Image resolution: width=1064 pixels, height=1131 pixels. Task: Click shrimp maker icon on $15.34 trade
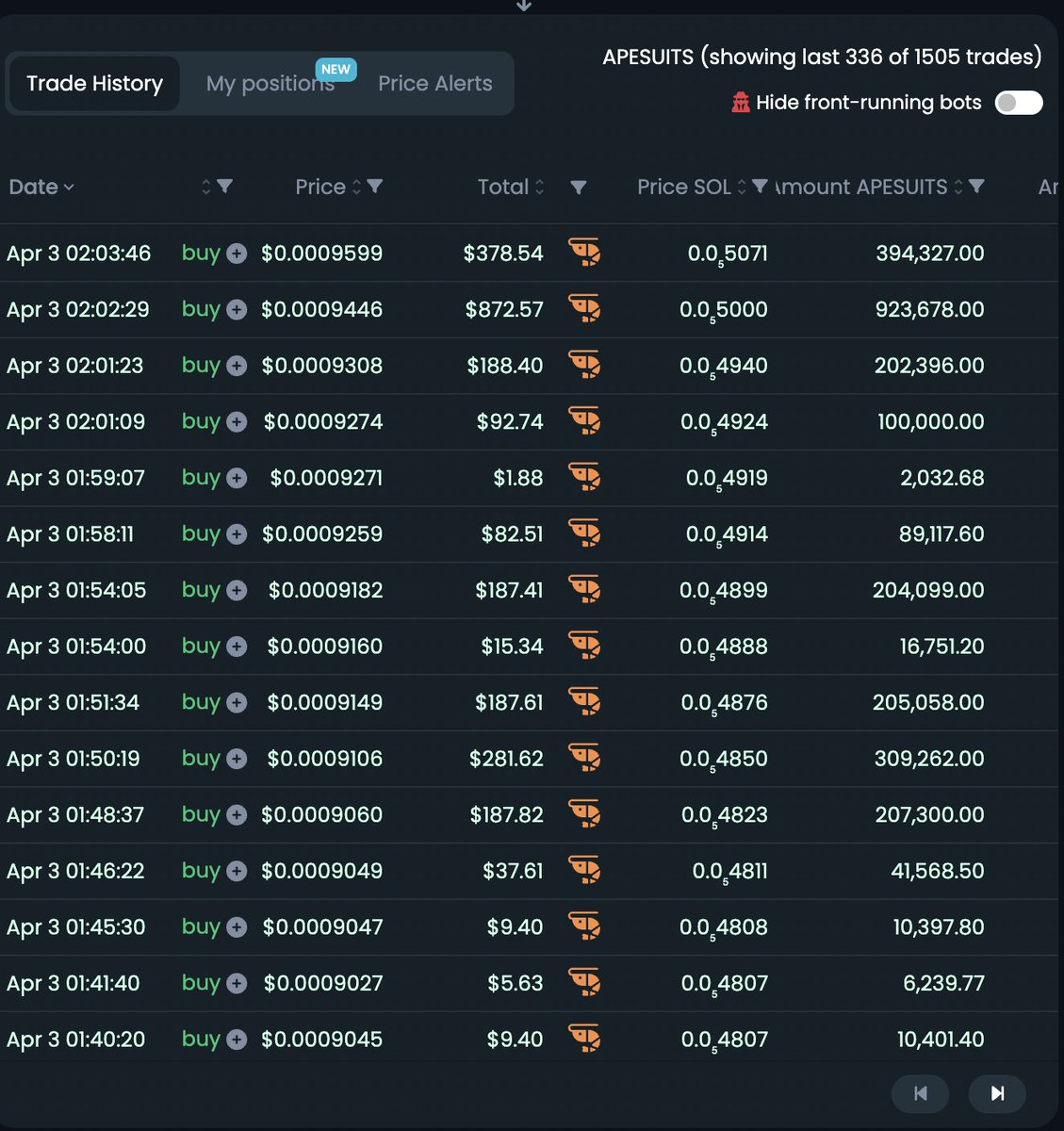click(x=584, y=646)
